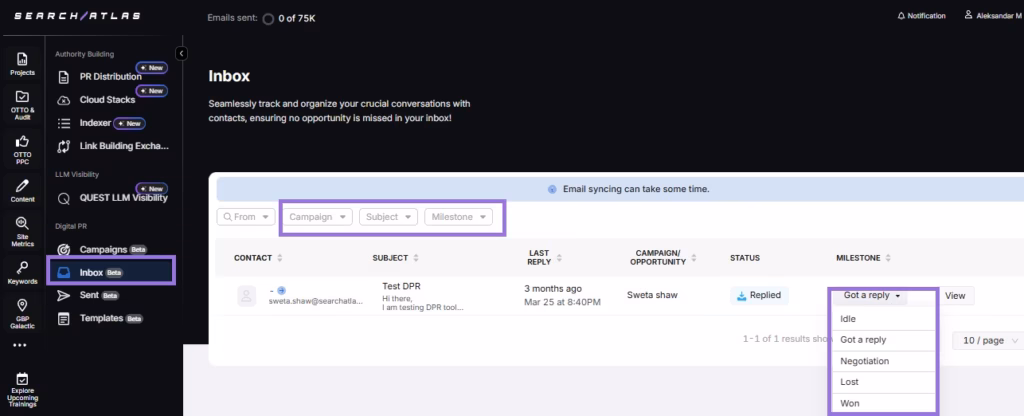Open Explore Upcoming Trainings
Screen dimensions: 1024x416
point(22,388)
